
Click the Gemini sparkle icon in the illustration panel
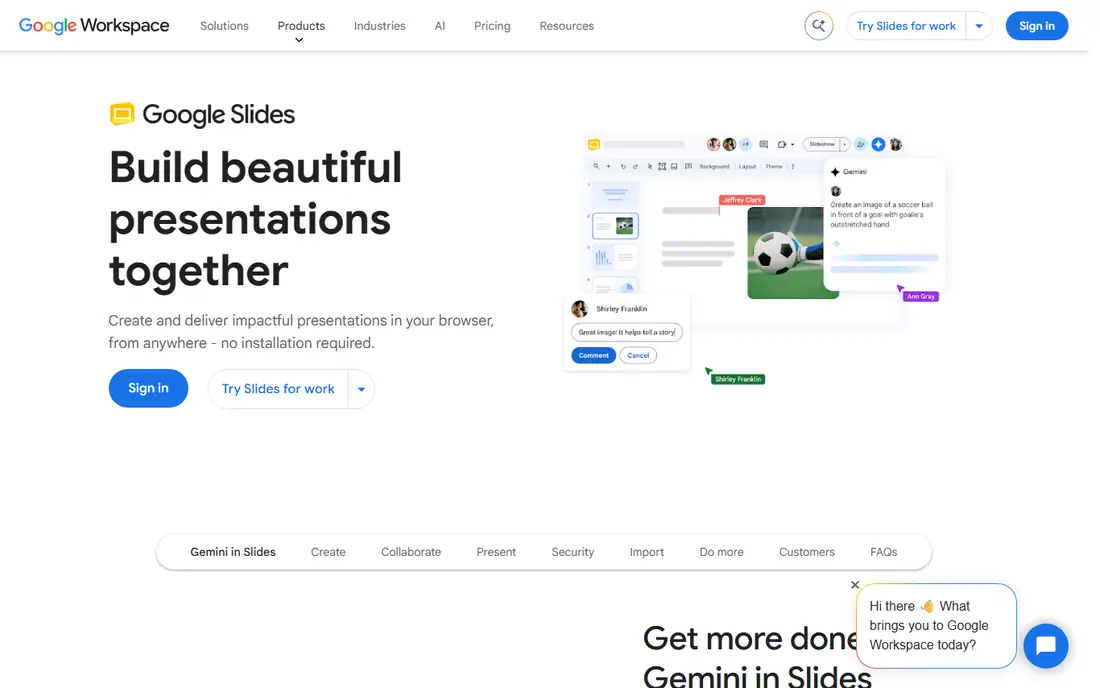[x=835, y=172]
